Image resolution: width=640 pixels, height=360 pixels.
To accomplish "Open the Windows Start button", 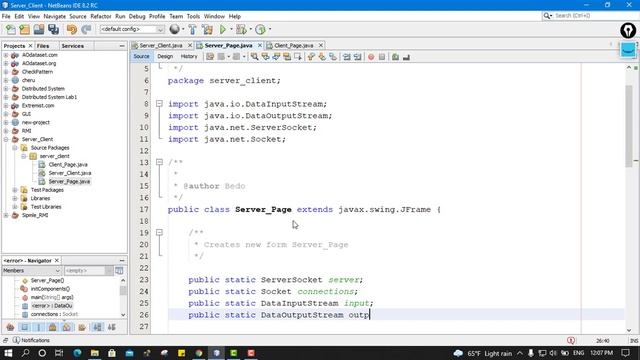I will pyautogui.click(x=8, y=353).
